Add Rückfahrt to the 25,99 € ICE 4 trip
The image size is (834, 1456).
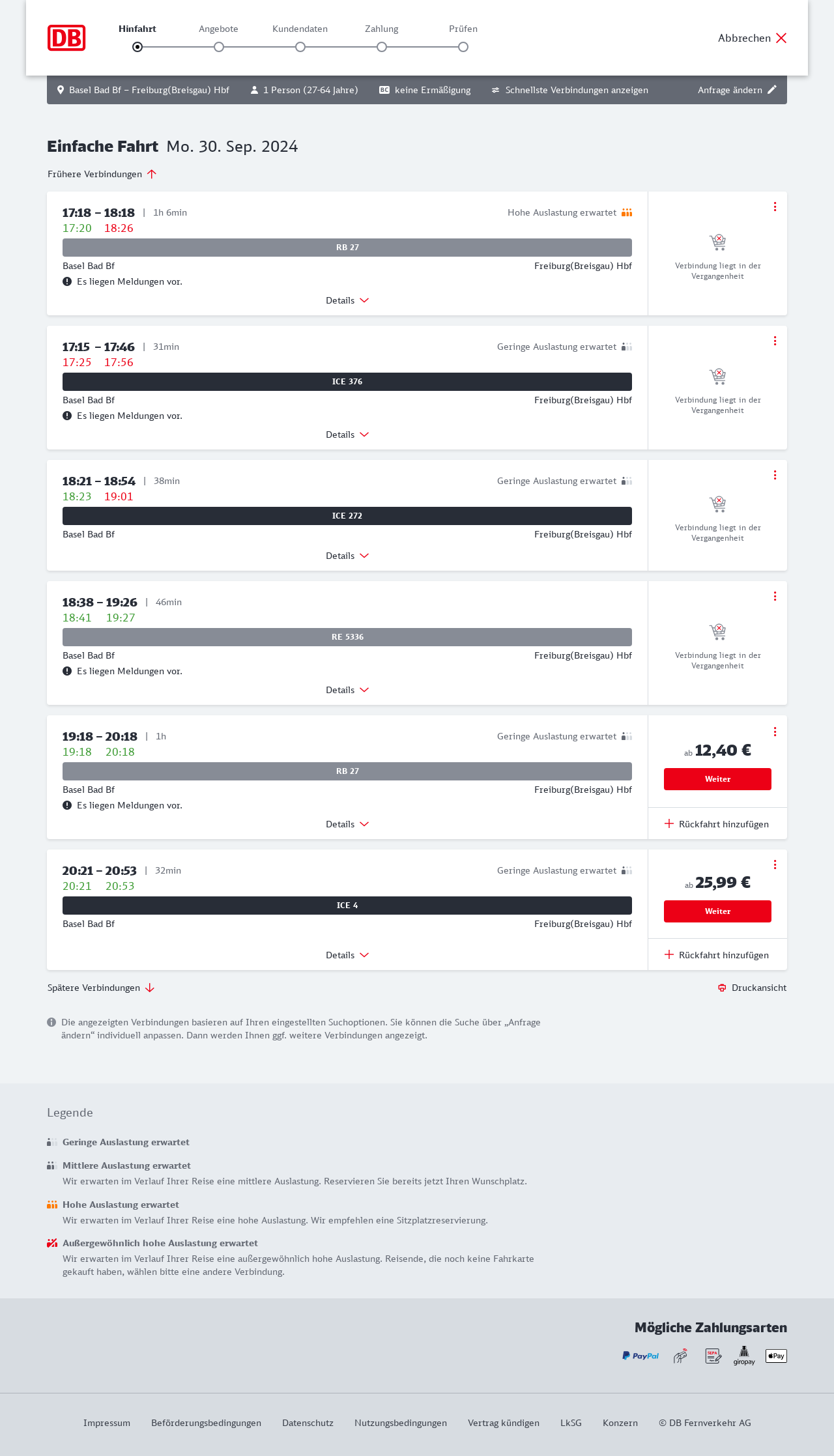pos(717,955)
